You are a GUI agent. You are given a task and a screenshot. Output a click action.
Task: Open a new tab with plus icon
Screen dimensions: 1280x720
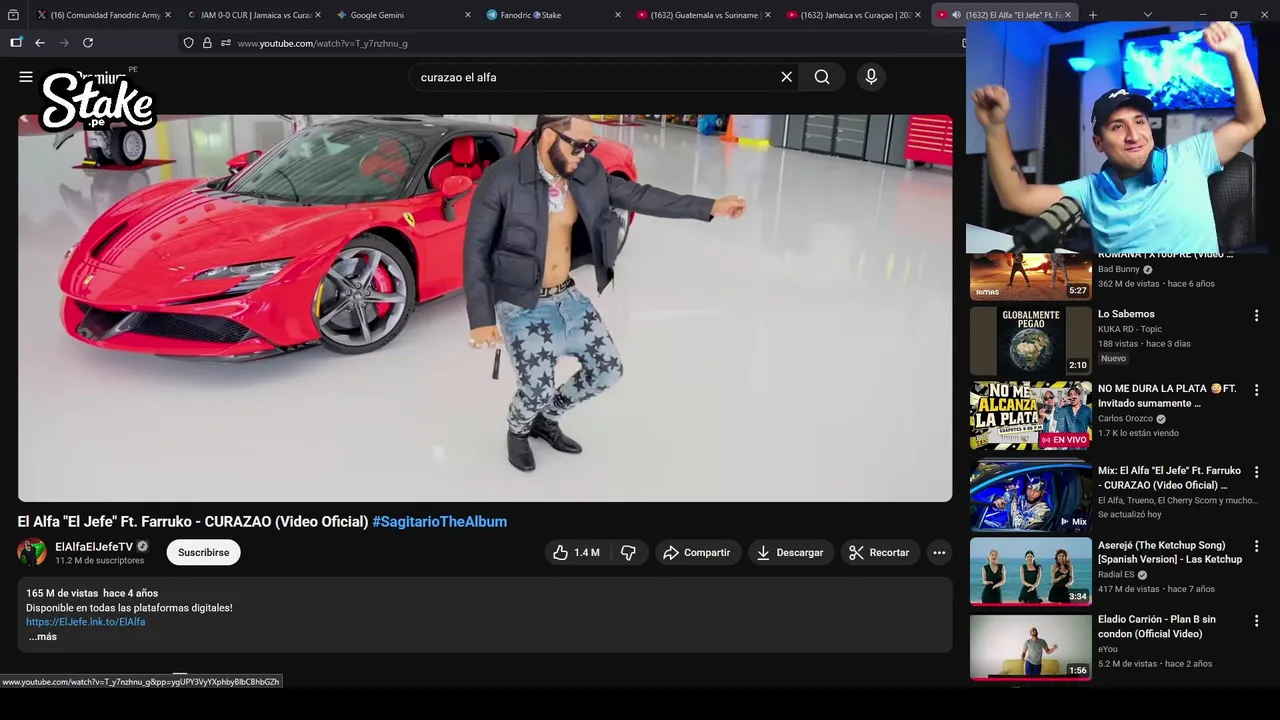[x=1092, y=15]
